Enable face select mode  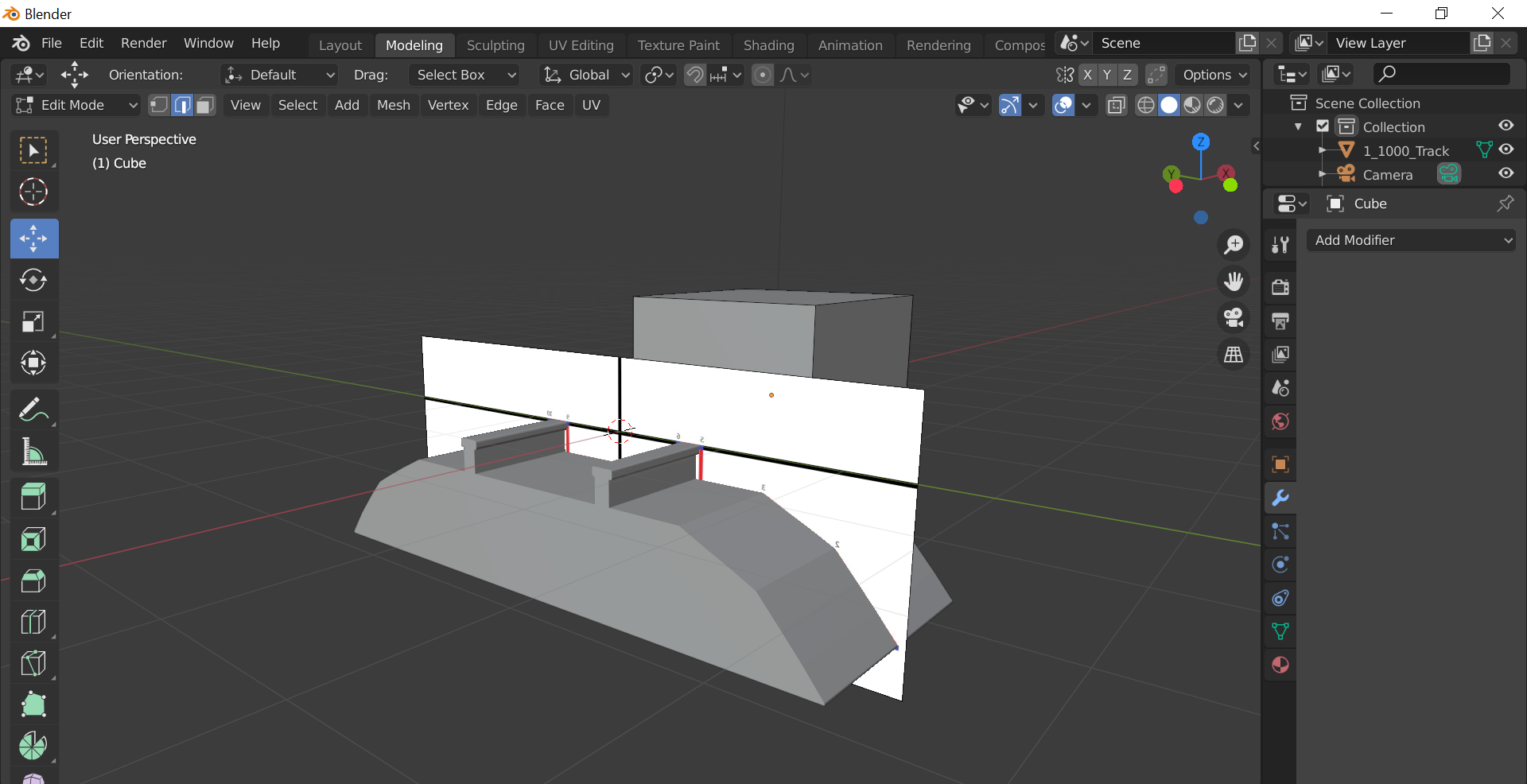pos(206,105)
